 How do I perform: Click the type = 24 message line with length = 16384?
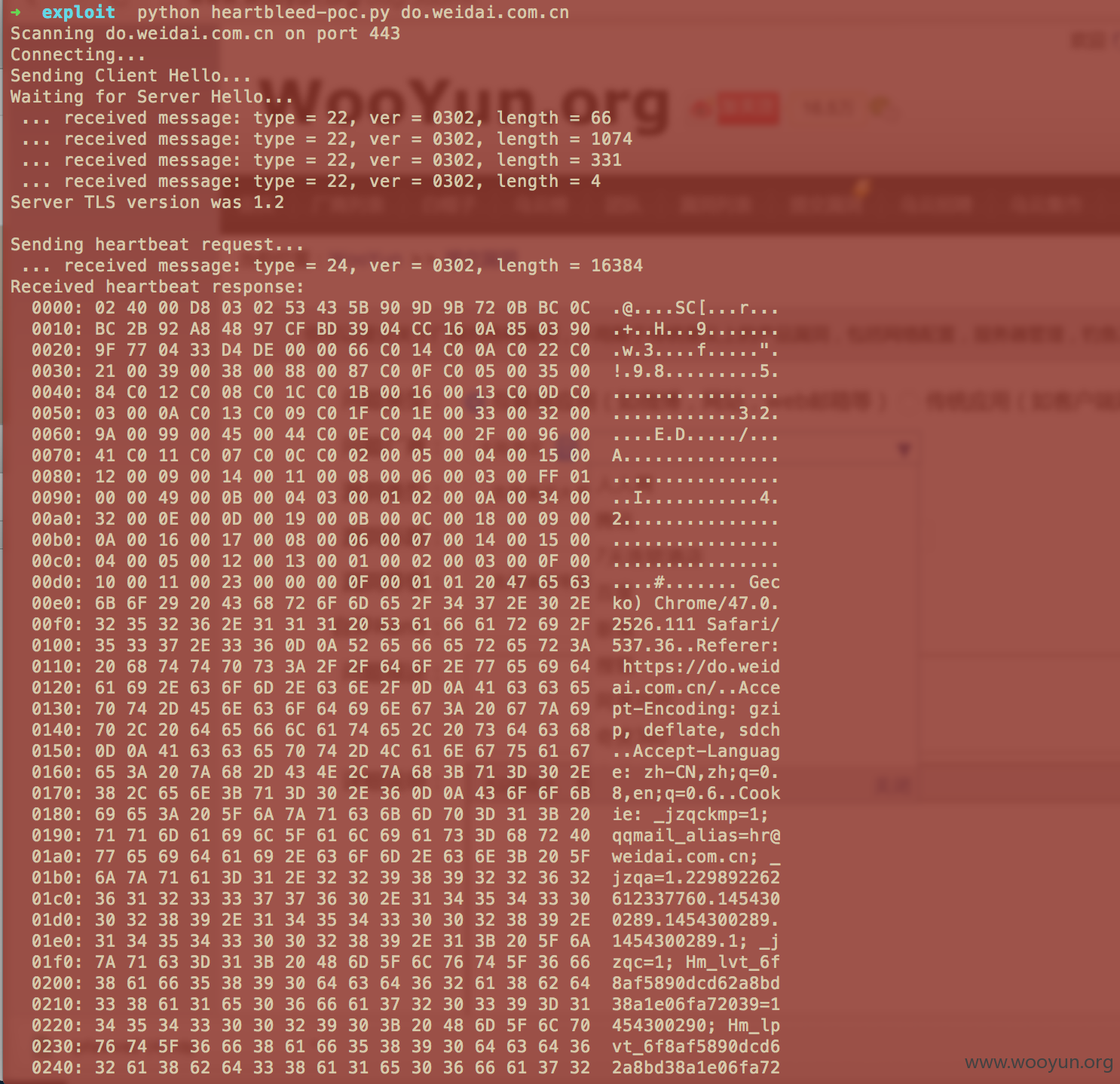pyautogui.click(x=332, y=265)
